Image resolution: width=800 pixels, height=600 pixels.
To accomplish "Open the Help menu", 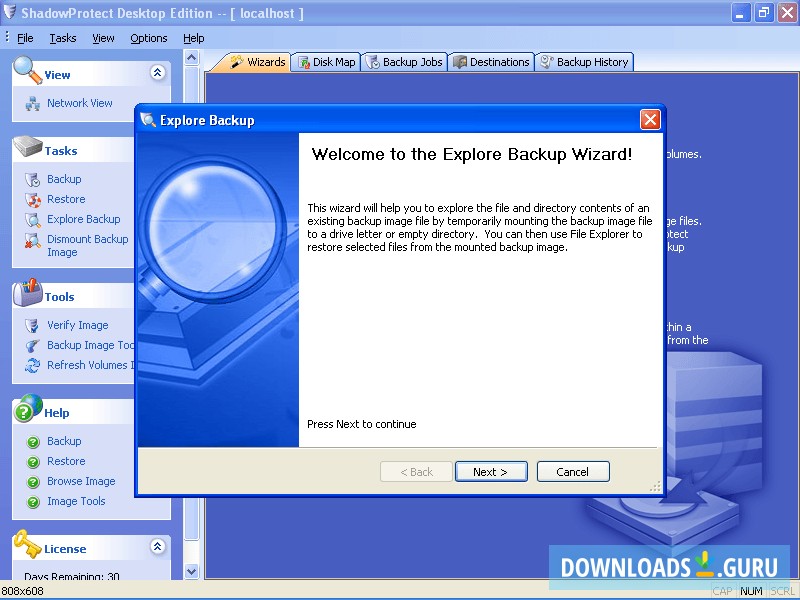I will click(193, 38).
